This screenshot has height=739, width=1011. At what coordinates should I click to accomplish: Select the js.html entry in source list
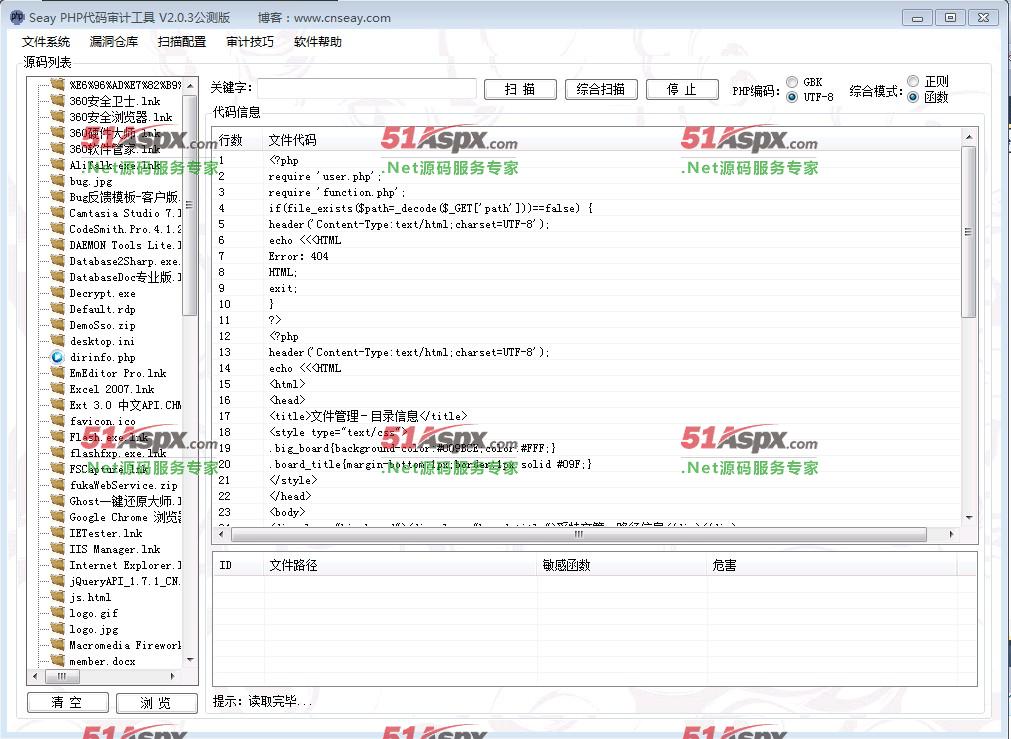[x=90, y=597]
